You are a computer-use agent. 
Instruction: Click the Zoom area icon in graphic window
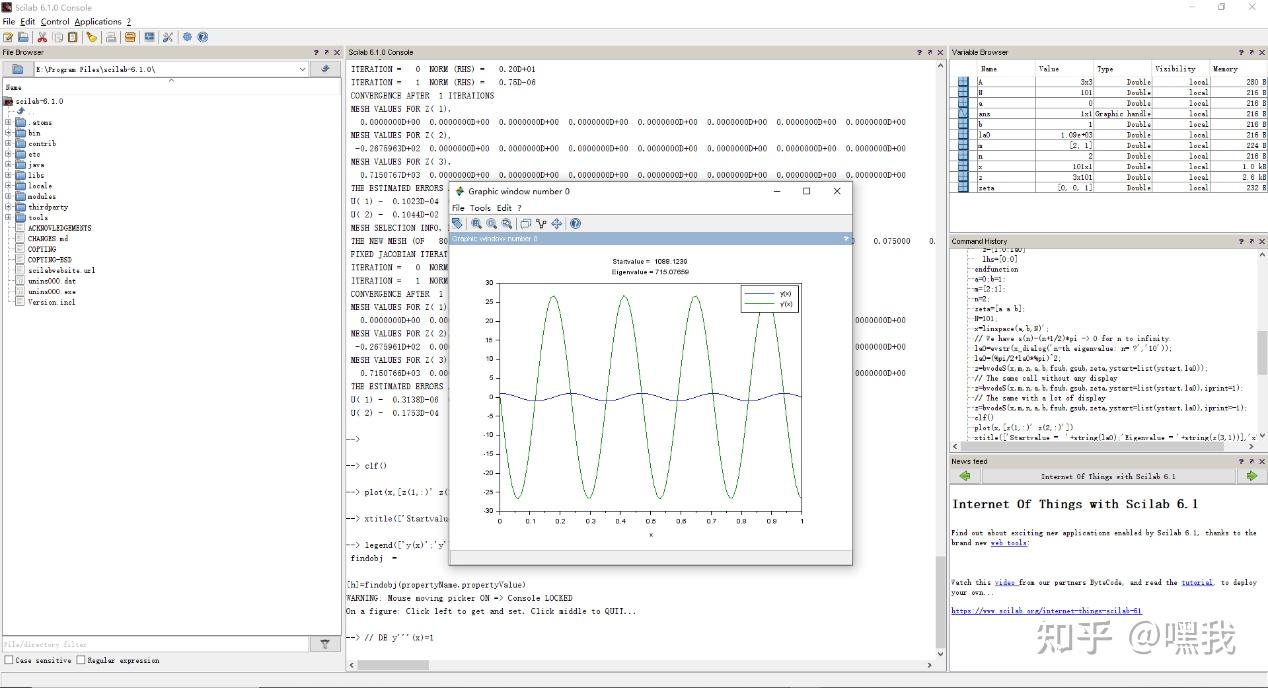pyautogui.click(x=476, y=224)
